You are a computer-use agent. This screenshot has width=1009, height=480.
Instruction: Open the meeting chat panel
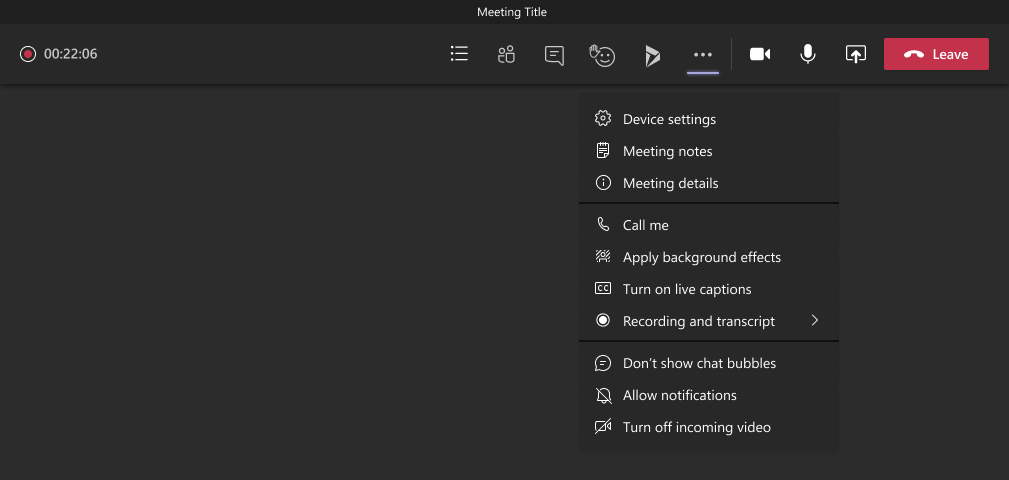click(x=554, y=54)
